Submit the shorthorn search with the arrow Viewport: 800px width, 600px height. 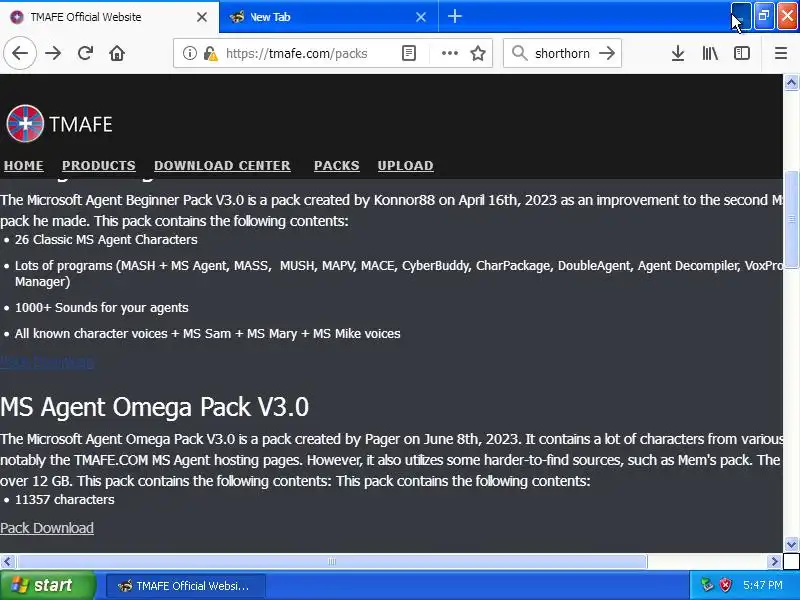coord(607,53)
